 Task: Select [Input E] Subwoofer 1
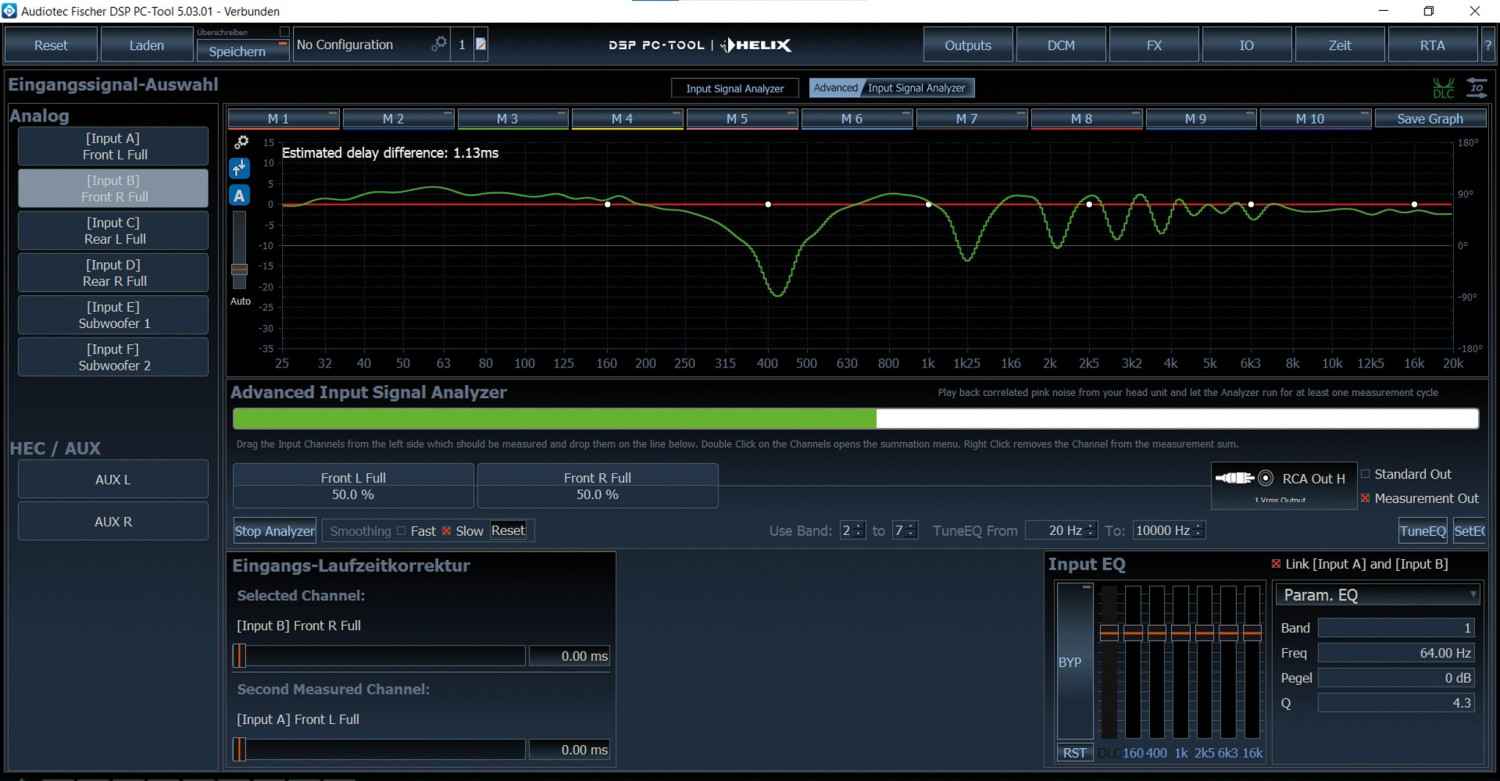pos(113,315)
